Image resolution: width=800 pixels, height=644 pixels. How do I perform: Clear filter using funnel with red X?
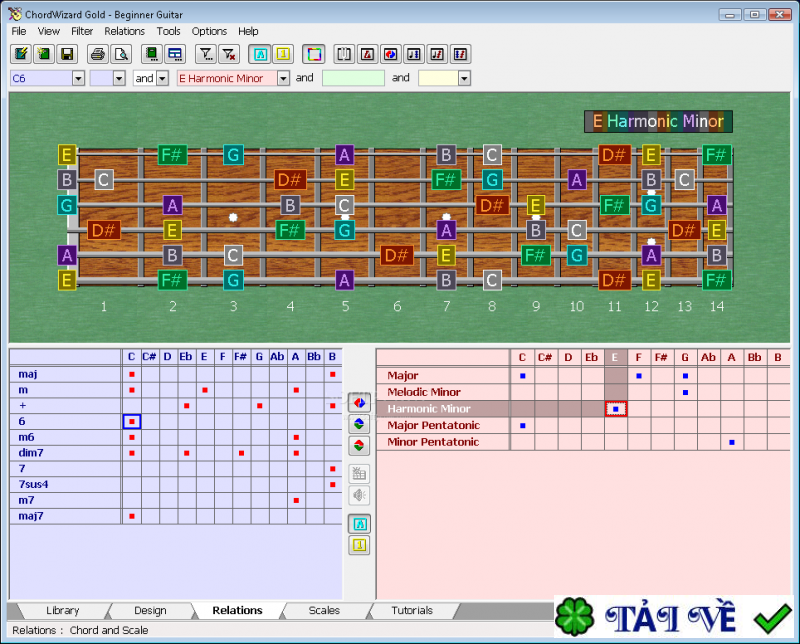click(228, 54)
